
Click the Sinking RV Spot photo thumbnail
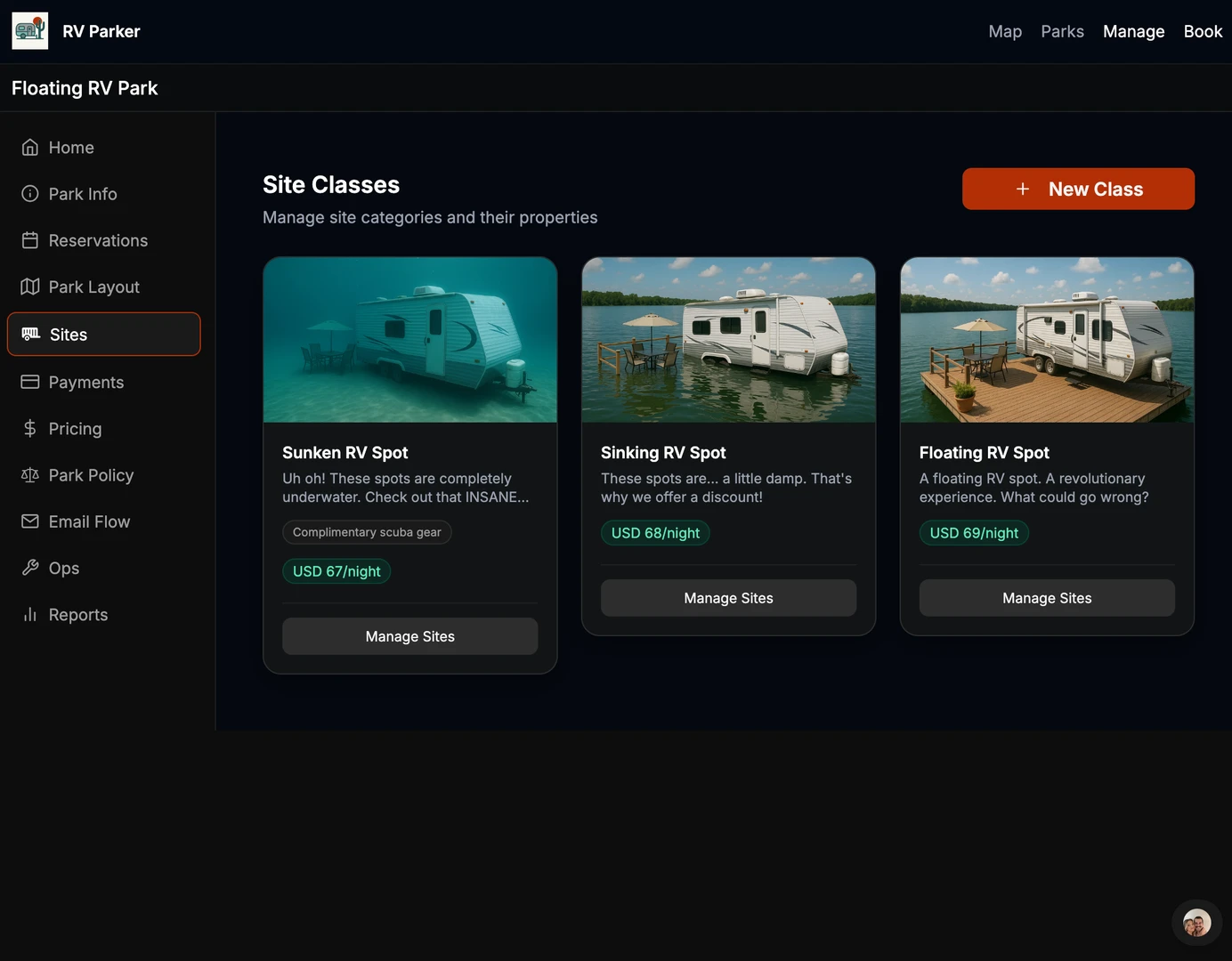[728, 340]
